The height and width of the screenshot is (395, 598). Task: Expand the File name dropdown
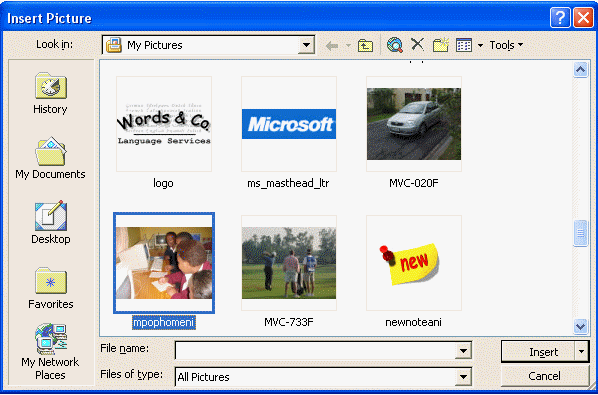coord(463,350)
